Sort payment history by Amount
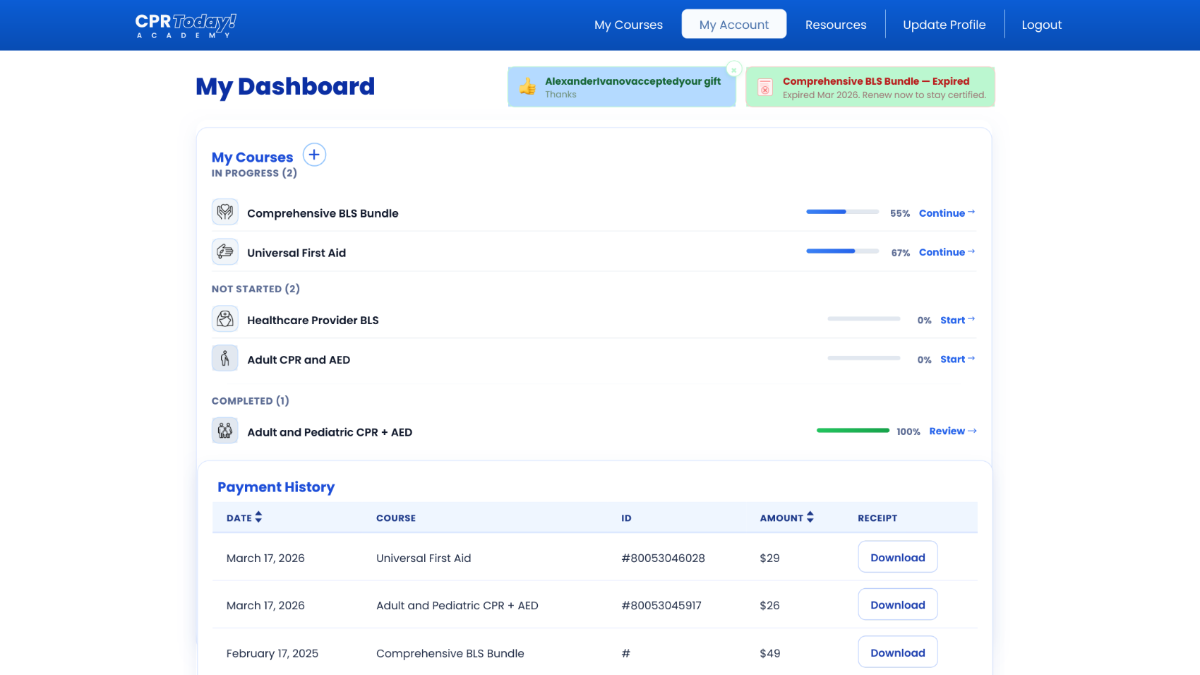The image size is (1200, 675). click(x=787, y=517)
